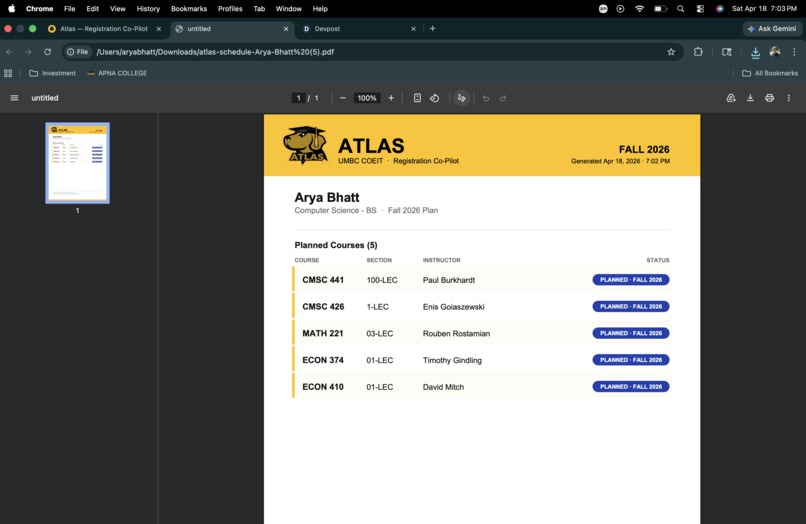Open the View menu
Viewport: 806px width, 524px height.
pos(118,9)
